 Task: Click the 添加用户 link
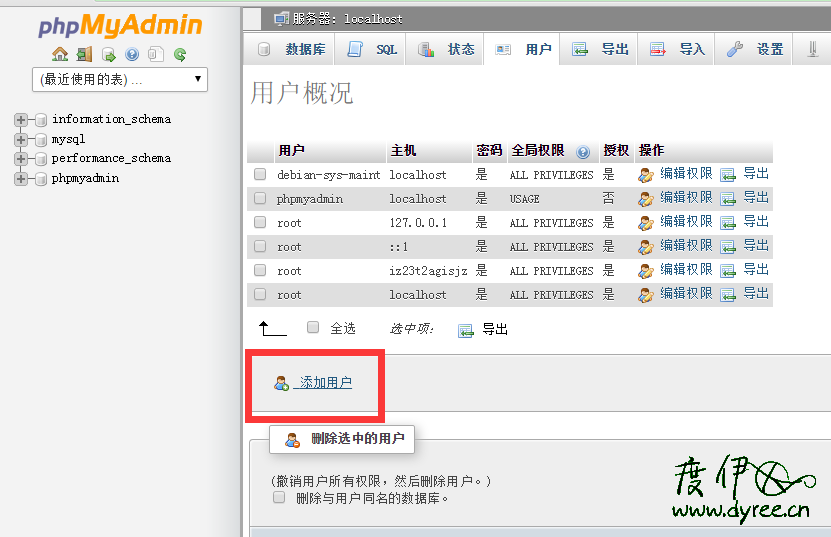326,383
